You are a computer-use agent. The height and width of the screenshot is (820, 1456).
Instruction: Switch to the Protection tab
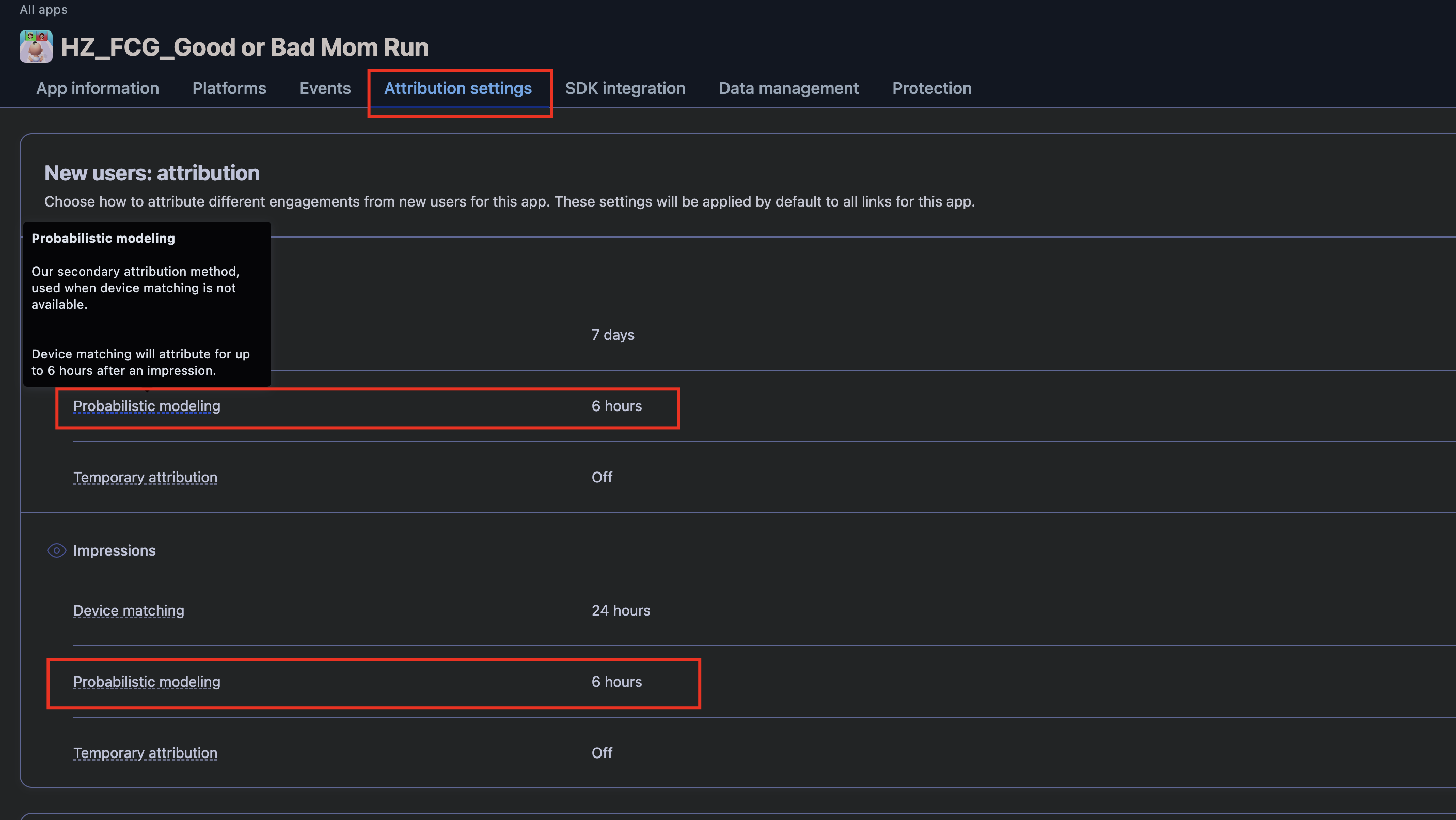coord(931,88)
